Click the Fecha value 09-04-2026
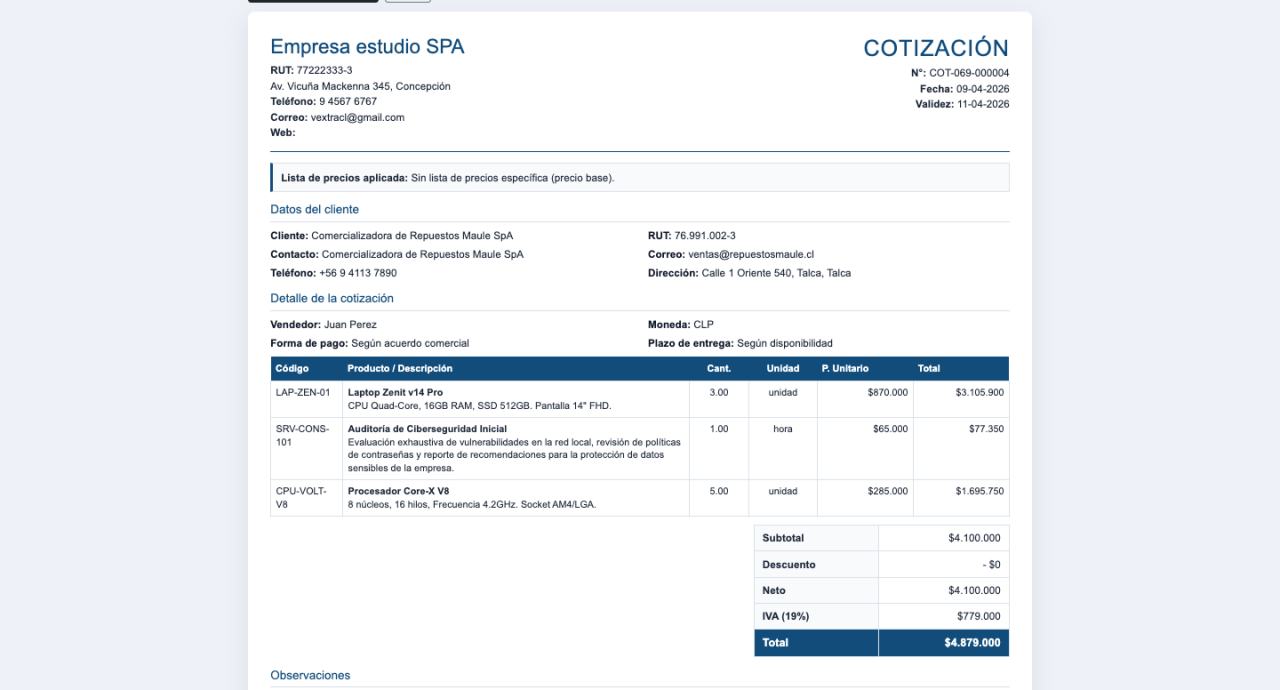This screenshot has height=690, width=1280. tap(982, 89)
